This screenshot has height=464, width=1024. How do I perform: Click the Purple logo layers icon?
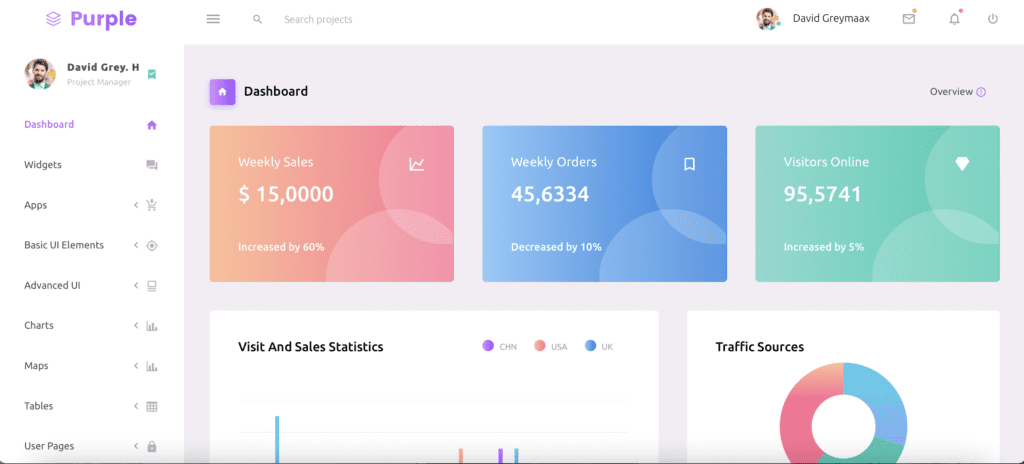click(54, 19)
